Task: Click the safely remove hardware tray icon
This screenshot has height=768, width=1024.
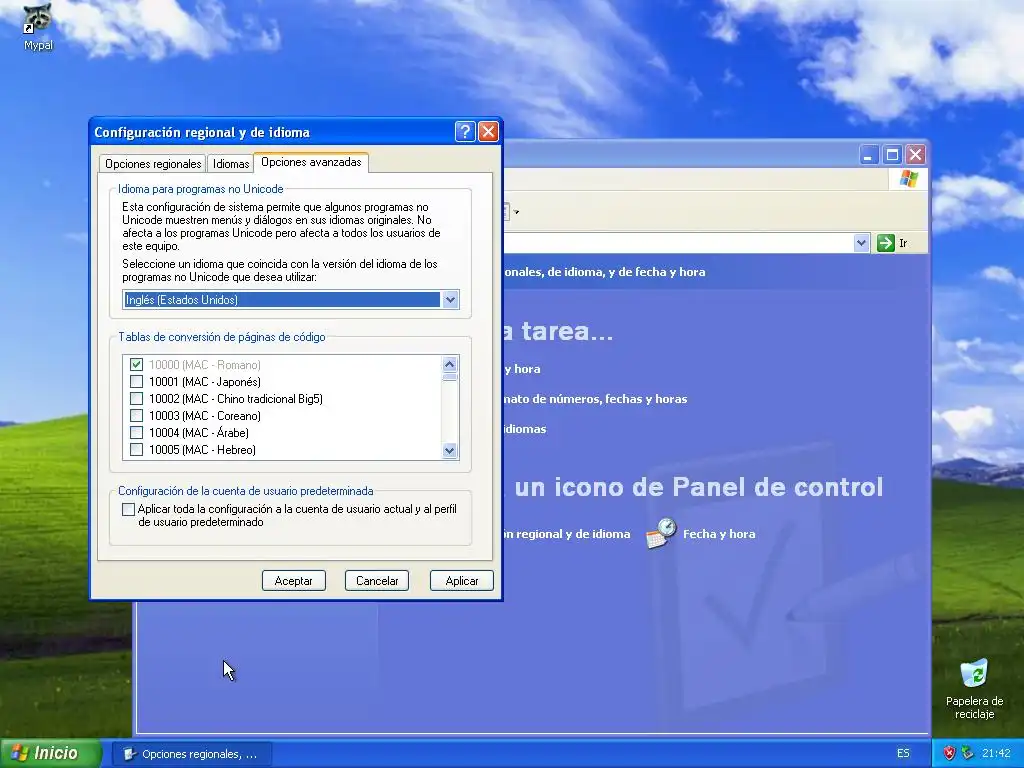Action: [x=967, y=753]
